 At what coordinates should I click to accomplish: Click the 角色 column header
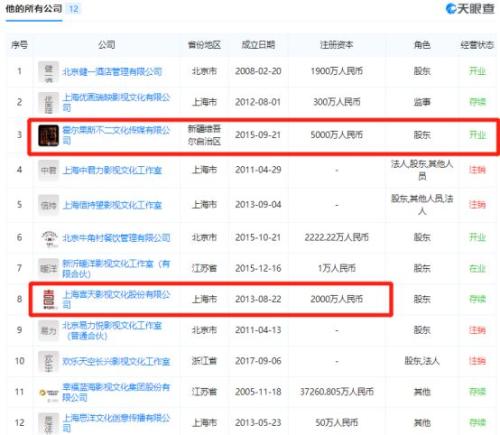click(x=422, y=45)
